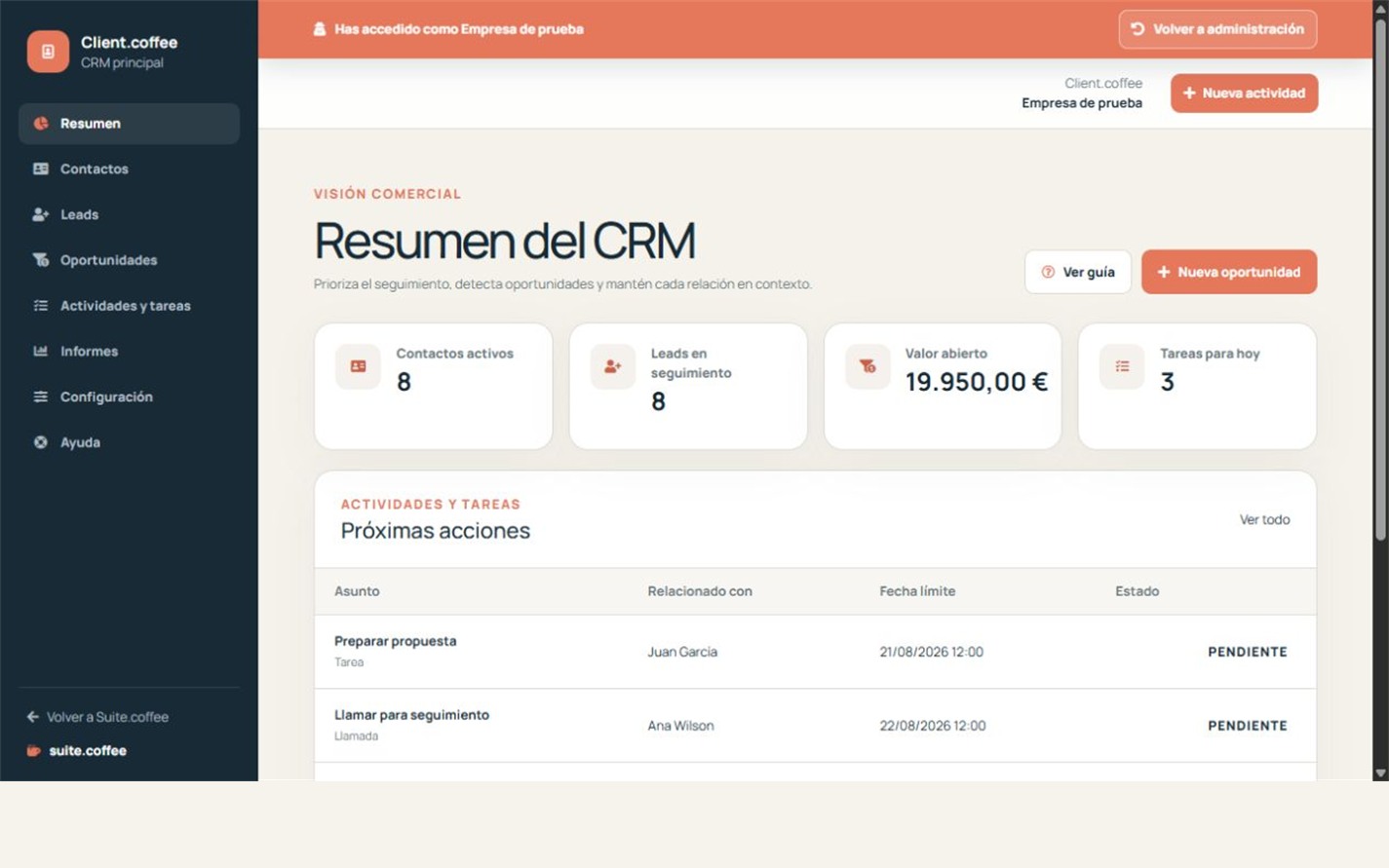Click the Nueva oportunidad button
Screen dimensions: 1389x868
pyautogui.click(x=1229, y=273)
